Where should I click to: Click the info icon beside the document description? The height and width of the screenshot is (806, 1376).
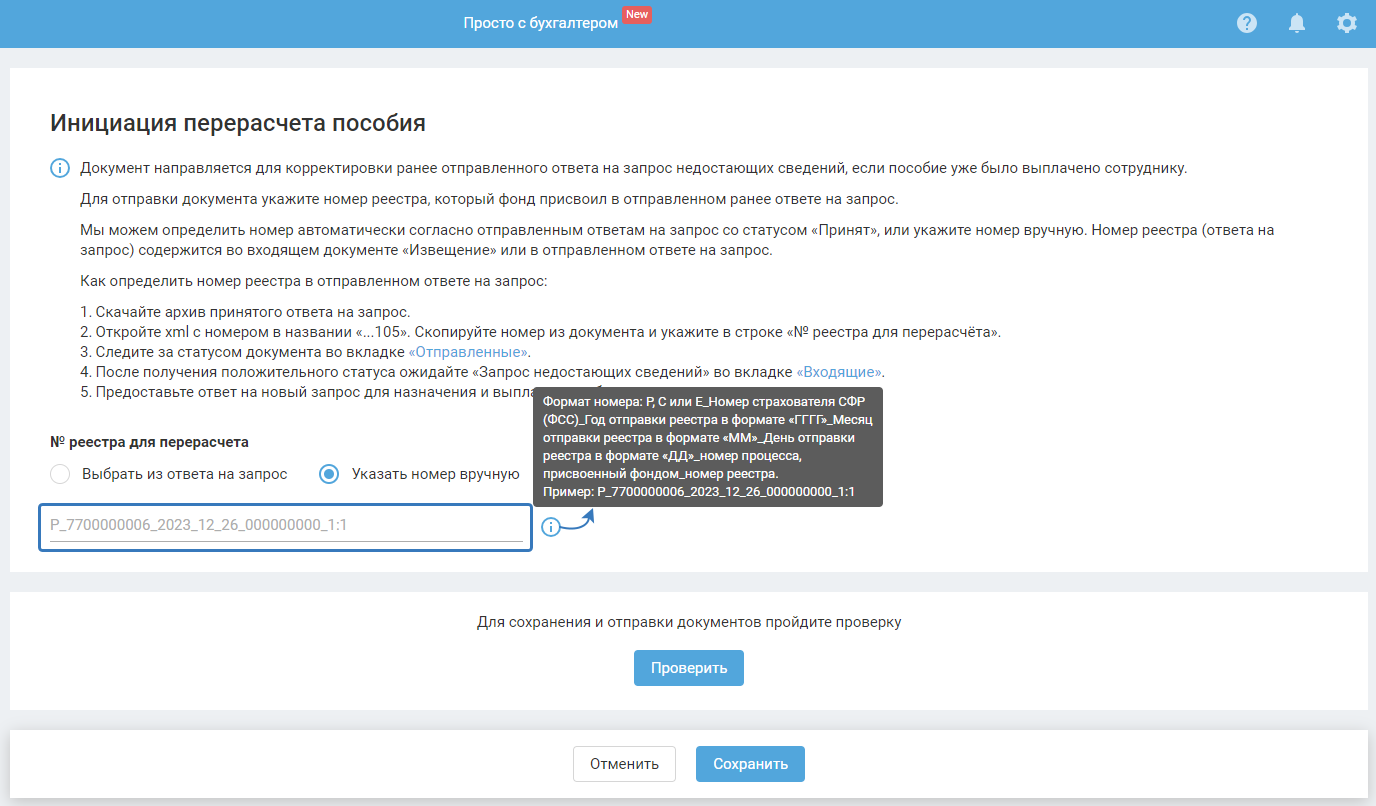pyautogui.click(x=60, y=168)
